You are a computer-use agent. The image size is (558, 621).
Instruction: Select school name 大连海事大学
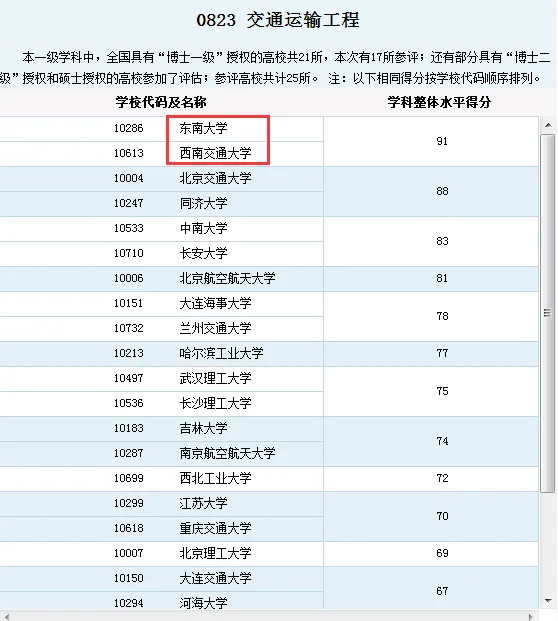tap(215, 303)
